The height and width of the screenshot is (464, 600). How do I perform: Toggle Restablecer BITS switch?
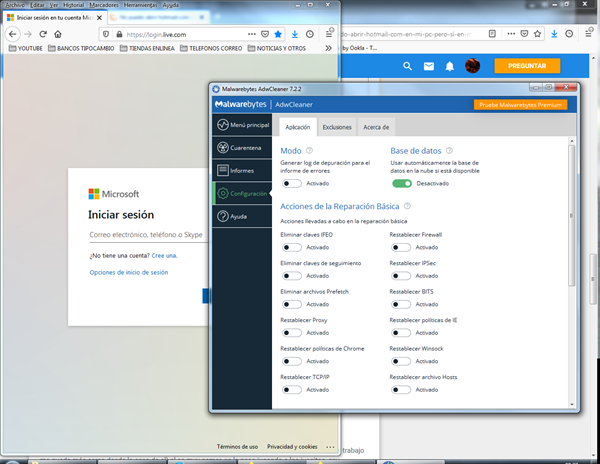click(x=401, y=304)
